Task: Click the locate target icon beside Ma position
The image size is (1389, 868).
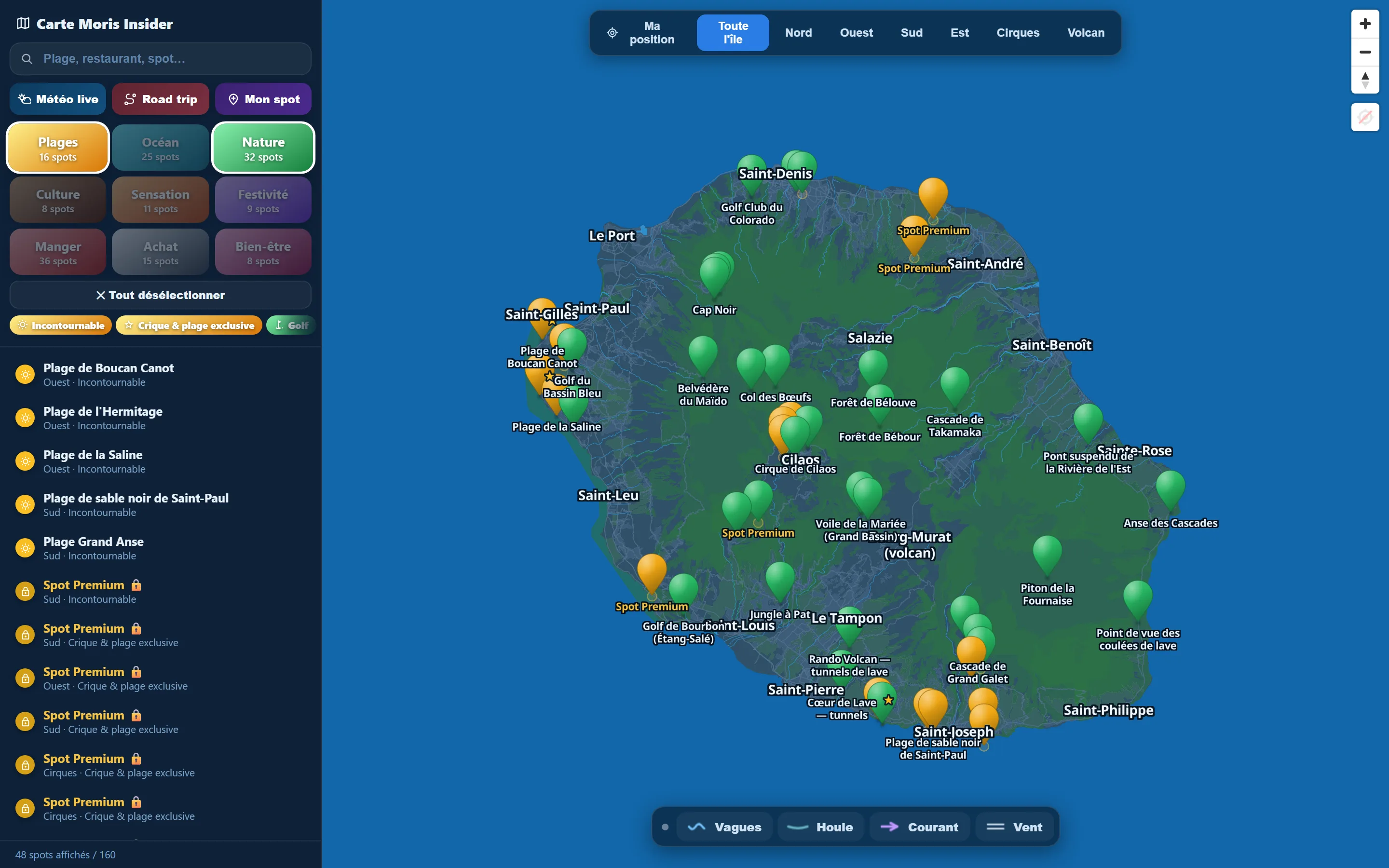Action: pos(613,33)
